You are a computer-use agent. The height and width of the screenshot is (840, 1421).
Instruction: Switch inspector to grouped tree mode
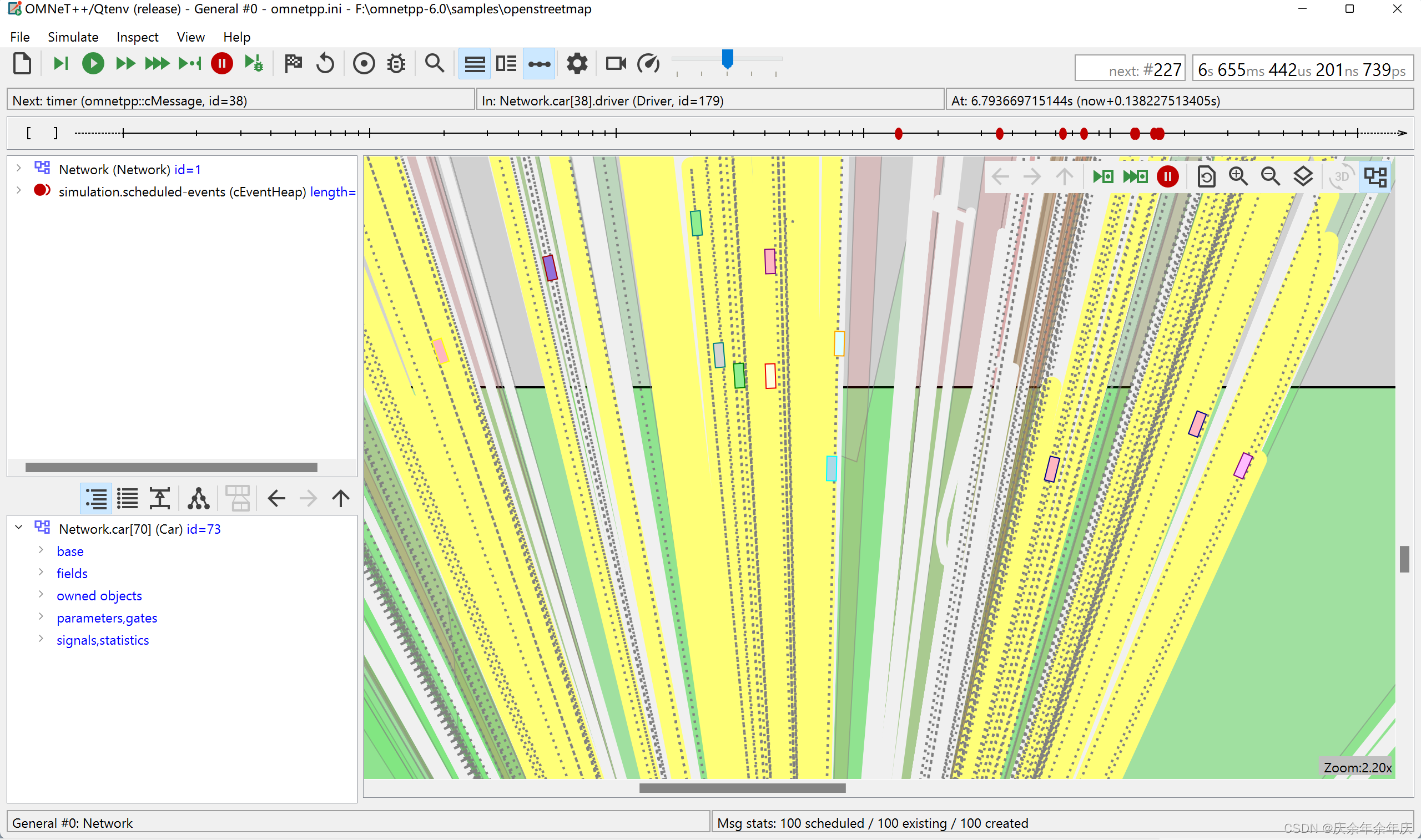pyautogui.click(x=95, y=499)
